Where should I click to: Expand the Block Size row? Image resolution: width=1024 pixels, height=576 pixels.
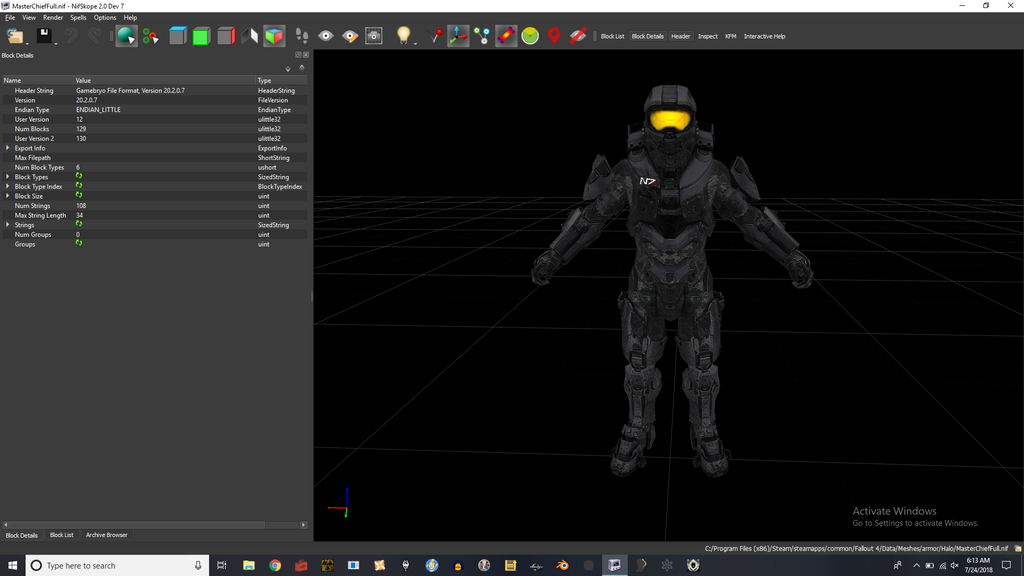[x=8, y=196]
